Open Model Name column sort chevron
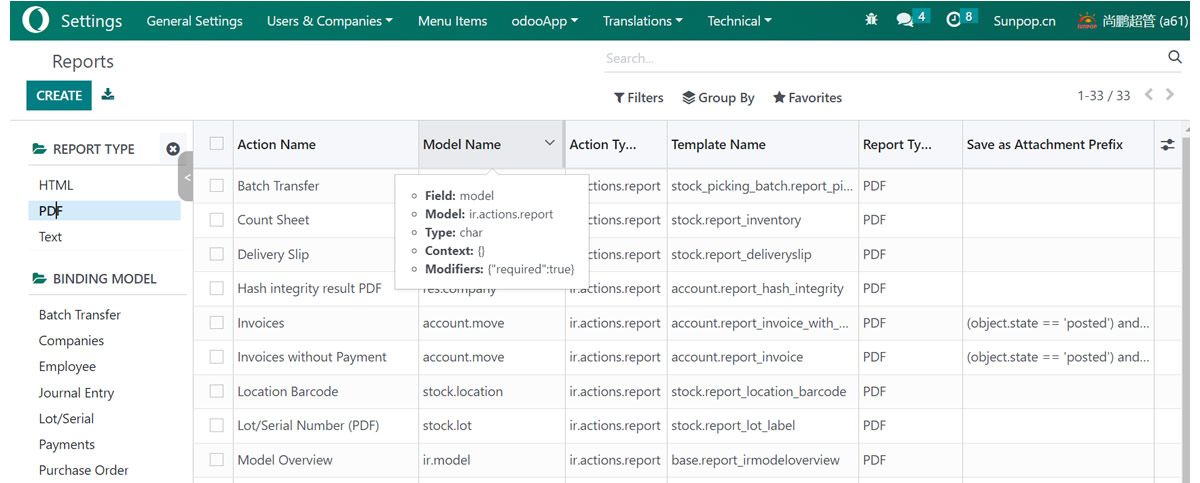The image size is (1200, 483). (549, 144)
